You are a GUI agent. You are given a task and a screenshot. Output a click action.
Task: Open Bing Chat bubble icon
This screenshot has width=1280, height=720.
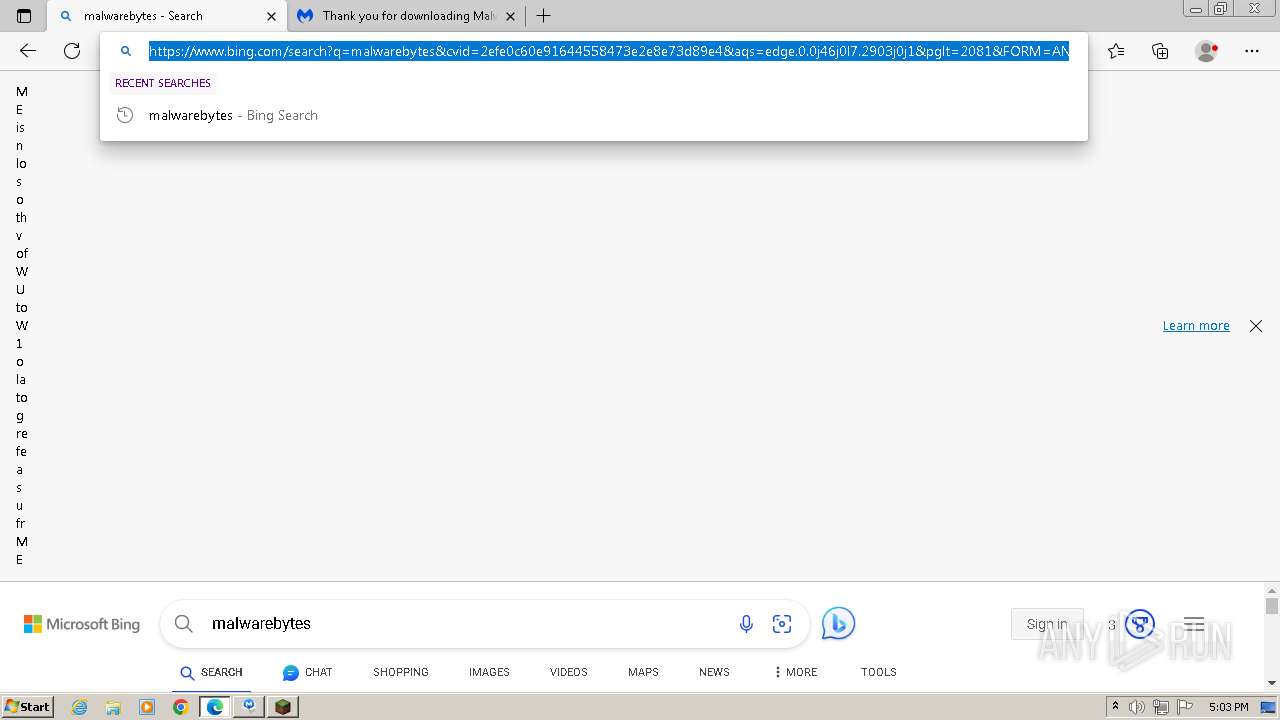click(x=838, y=624)
